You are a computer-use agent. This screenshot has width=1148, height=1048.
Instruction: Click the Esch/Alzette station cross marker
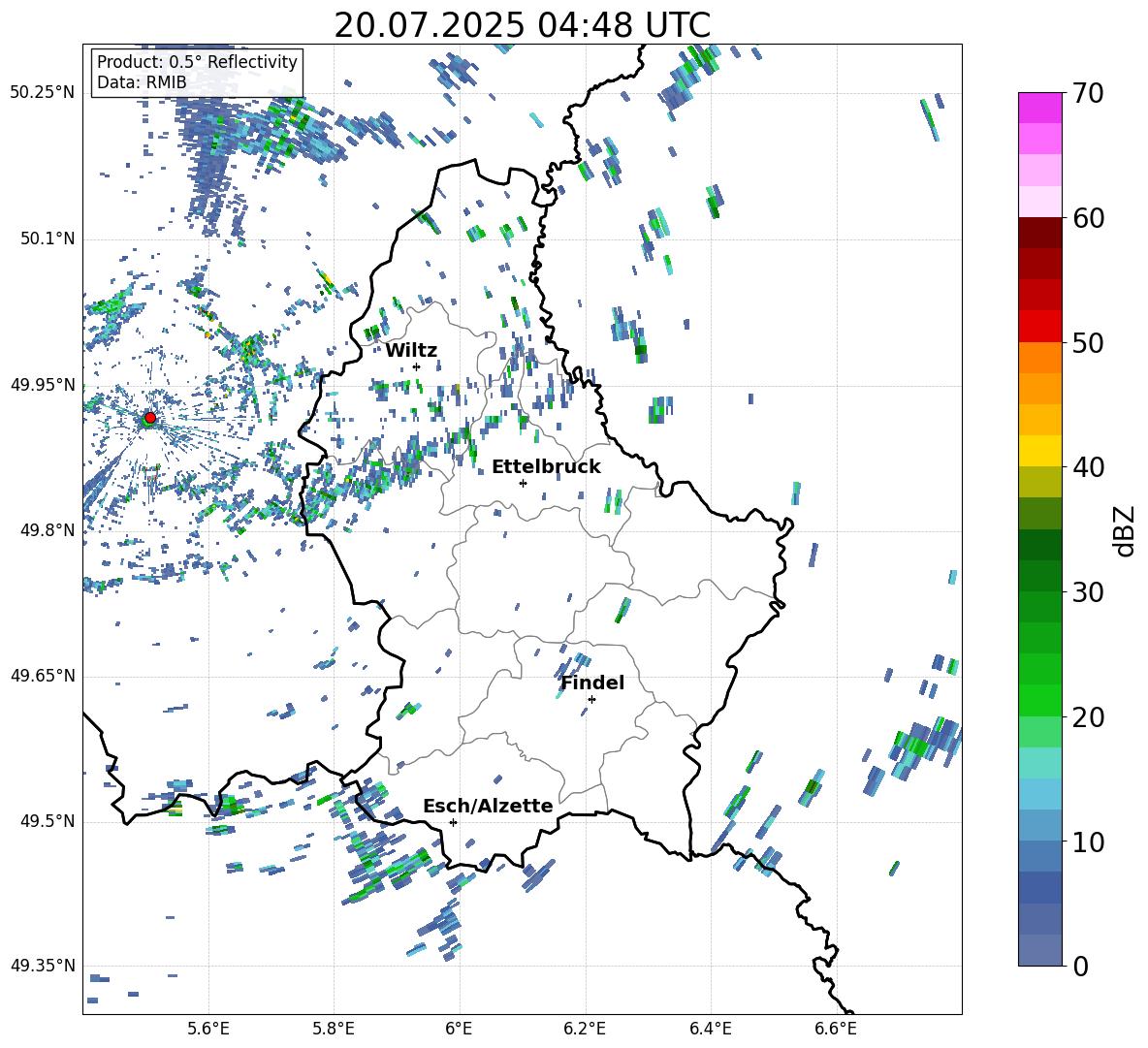click(453, 822)
